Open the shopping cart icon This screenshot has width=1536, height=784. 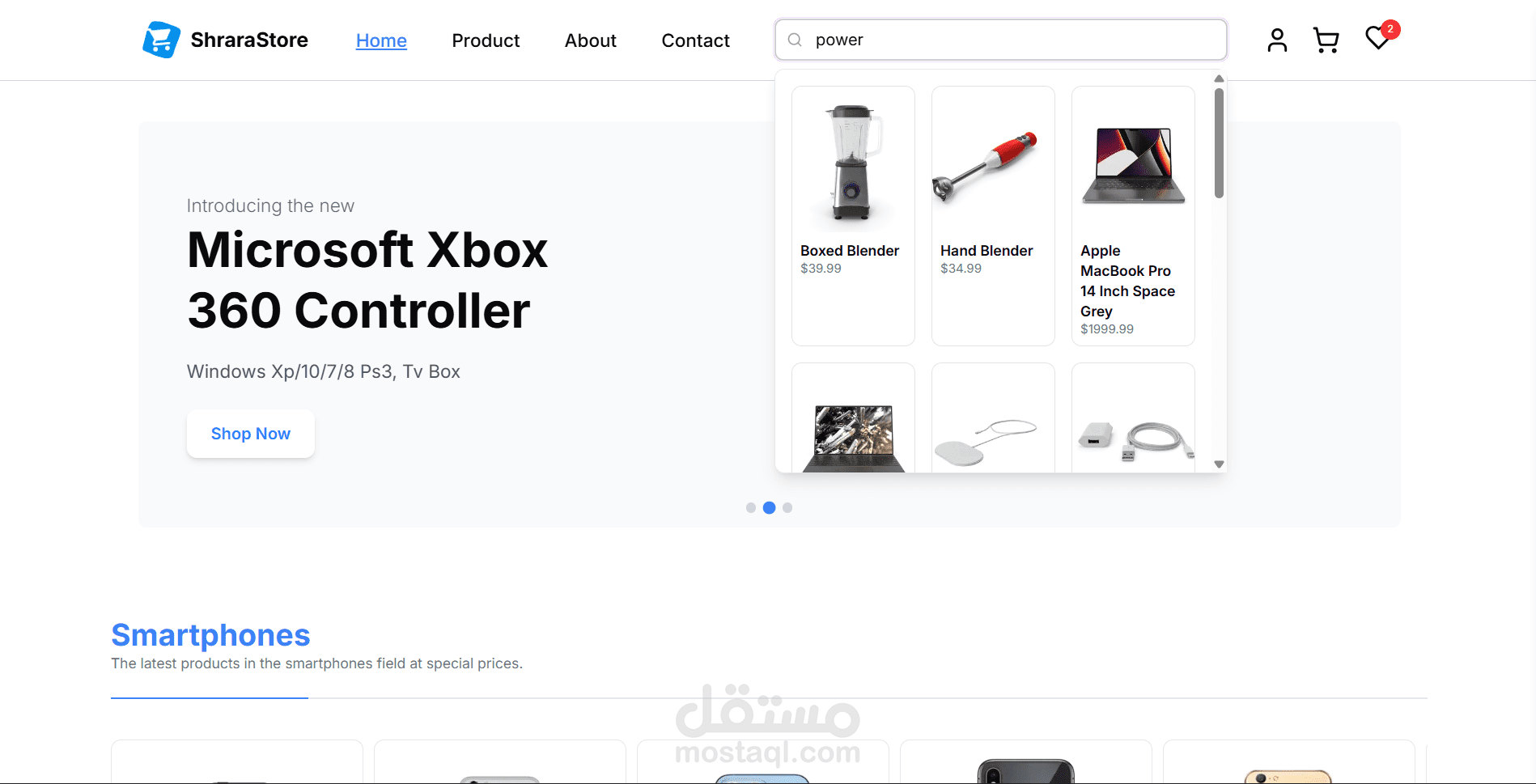(1326, 40)
